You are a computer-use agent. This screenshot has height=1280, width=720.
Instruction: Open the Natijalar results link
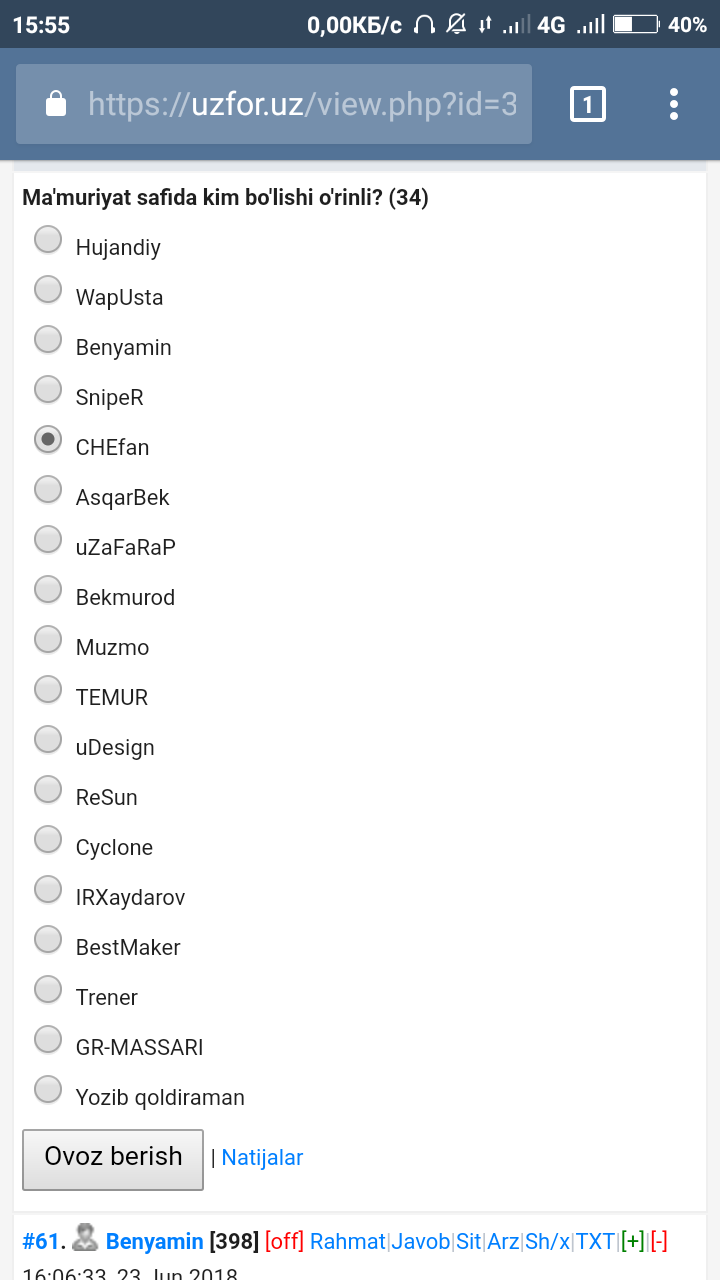coord(262,1157)
